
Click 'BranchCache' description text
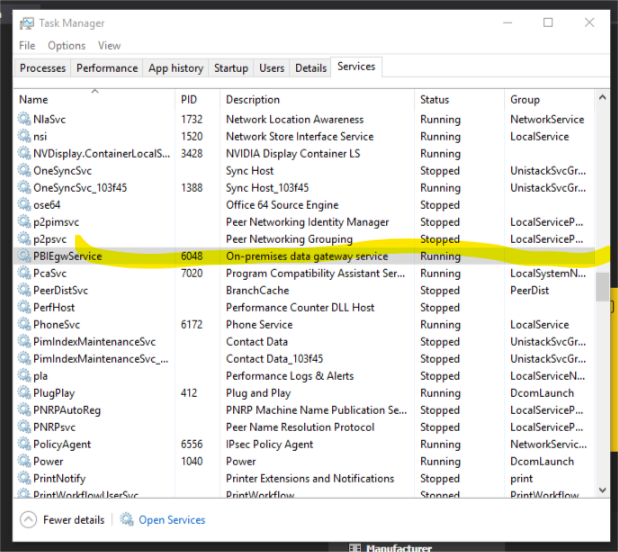257,290
